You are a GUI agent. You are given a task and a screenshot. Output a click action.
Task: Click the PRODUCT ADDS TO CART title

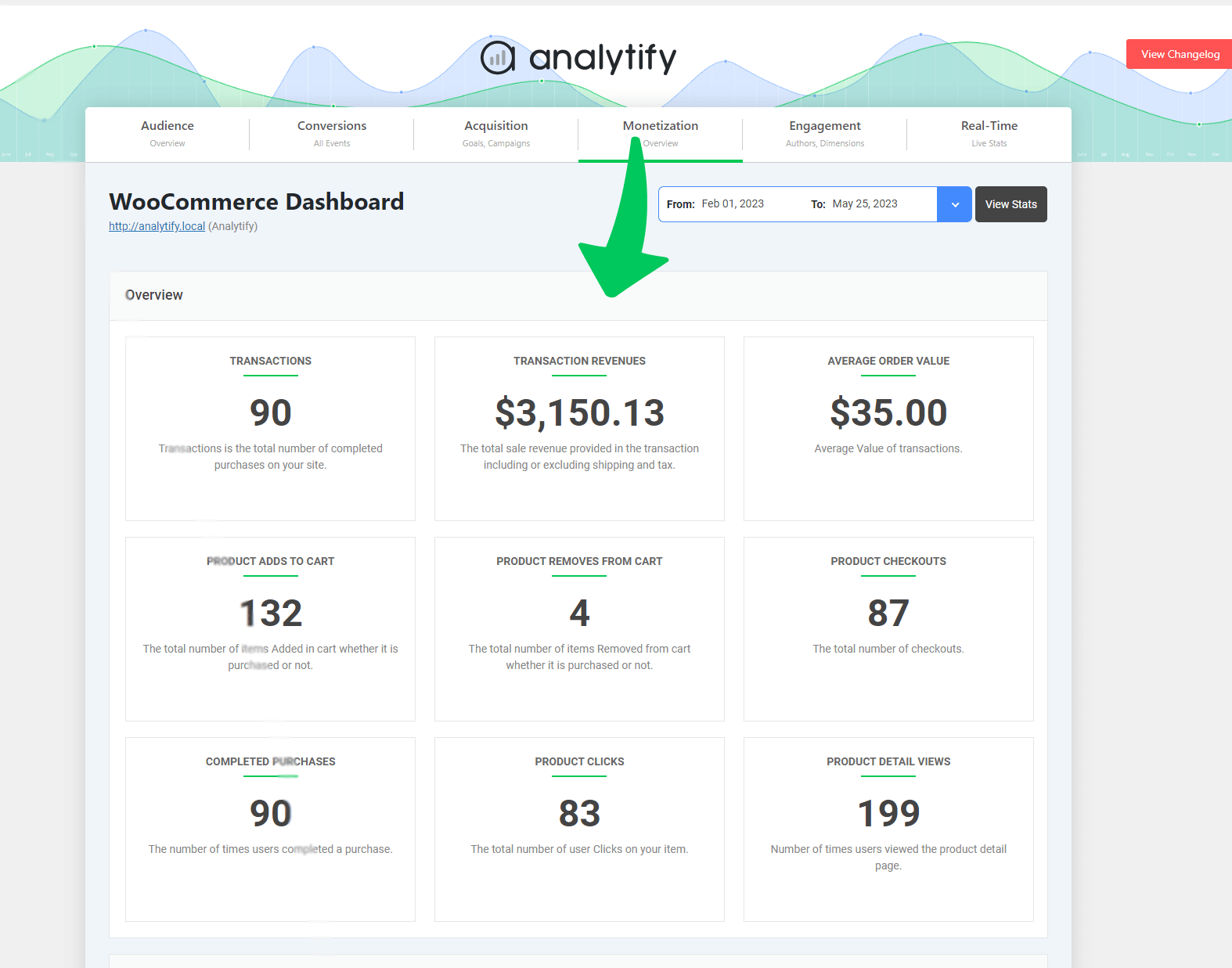(271, 561)
